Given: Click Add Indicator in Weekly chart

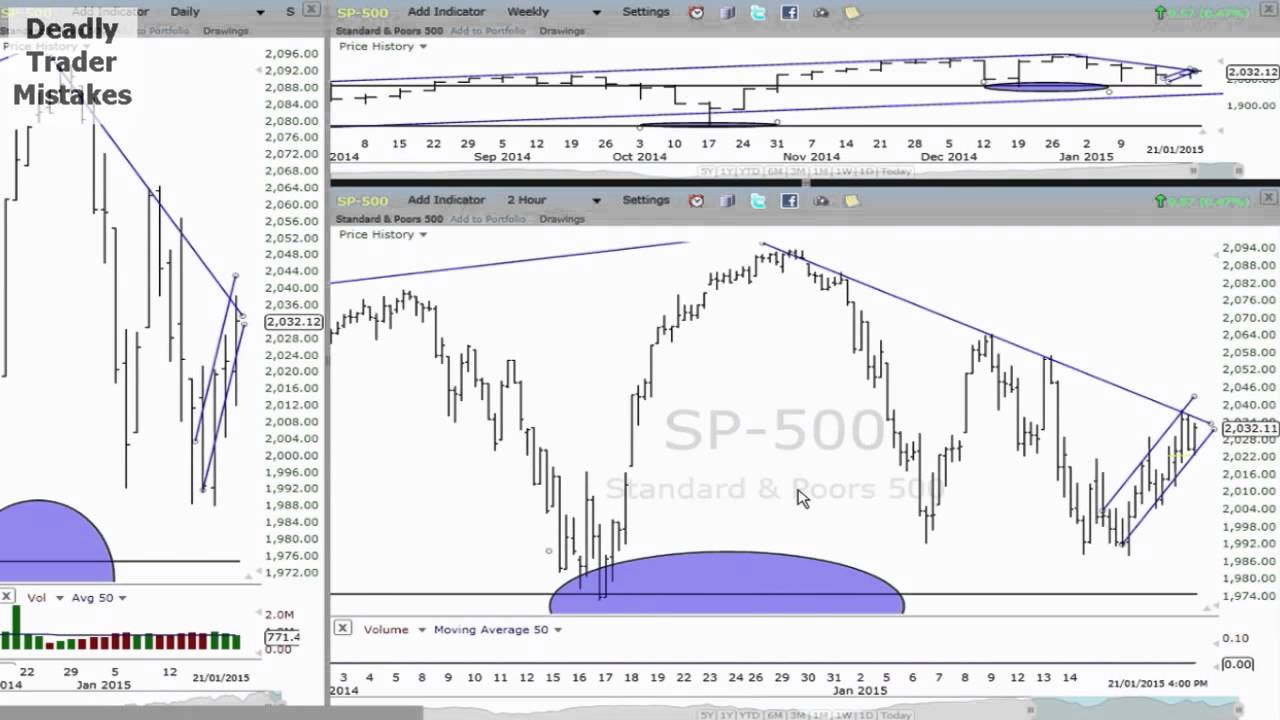Looking at the screenshot, I should coord(446,12).
